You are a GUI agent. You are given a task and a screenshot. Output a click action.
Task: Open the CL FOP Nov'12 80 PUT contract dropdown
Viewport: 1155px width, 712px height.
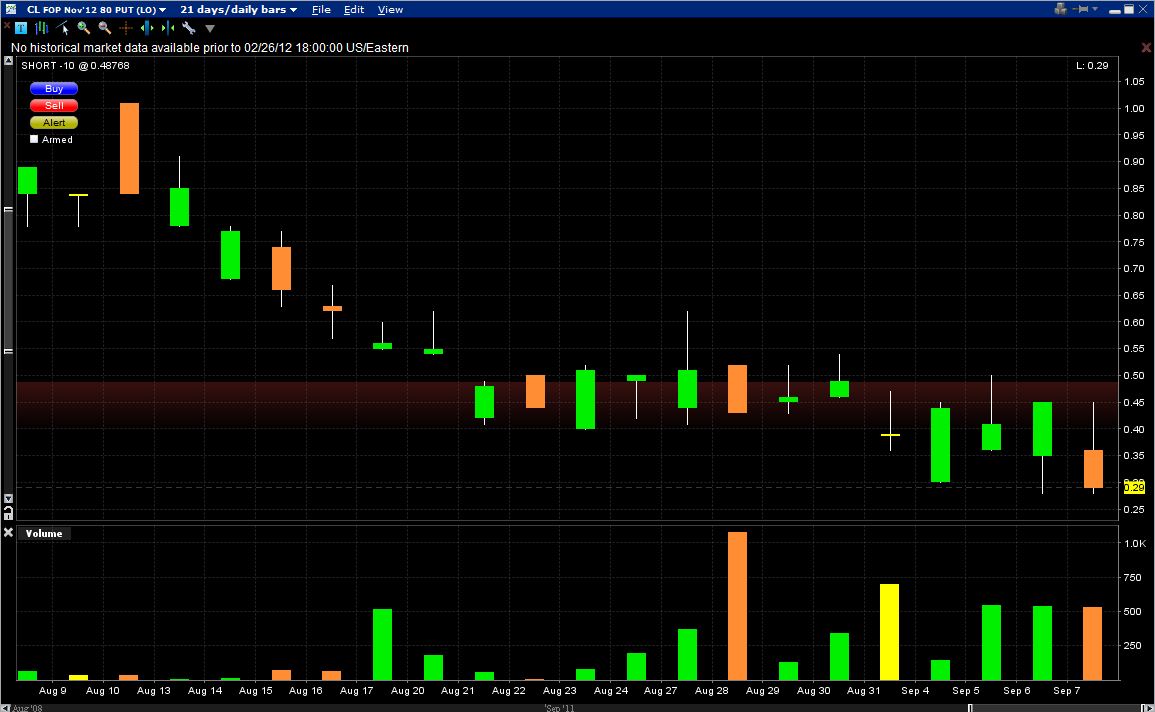click(x=96, y=10)
